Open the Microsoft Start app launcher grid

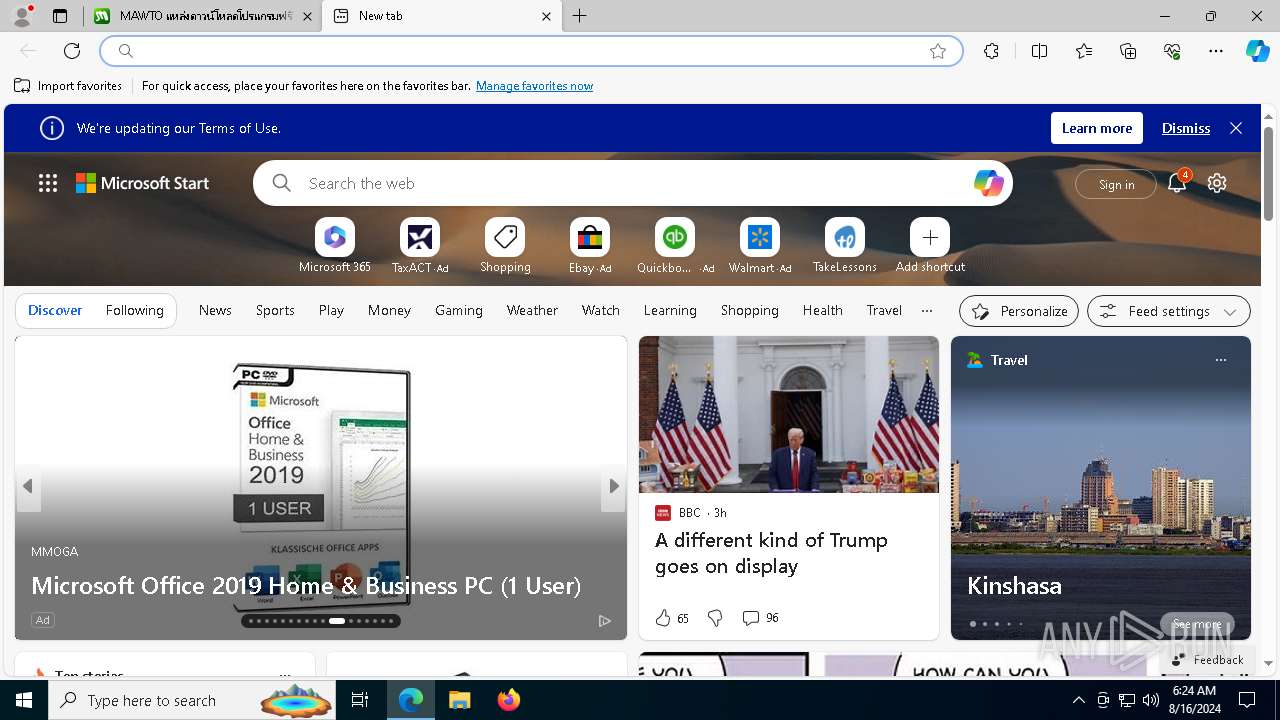(48, 183)
